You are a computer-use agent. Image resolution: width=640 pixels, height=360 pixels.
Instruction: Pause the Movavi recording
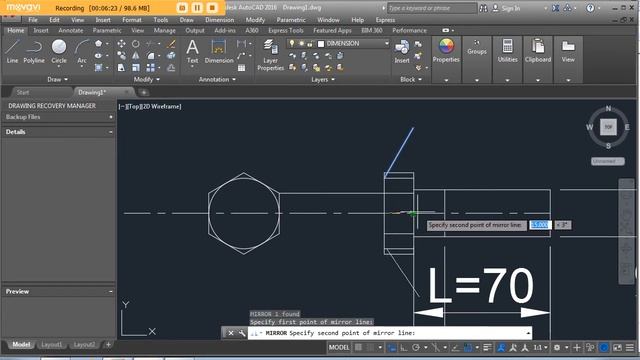point(197,8)
